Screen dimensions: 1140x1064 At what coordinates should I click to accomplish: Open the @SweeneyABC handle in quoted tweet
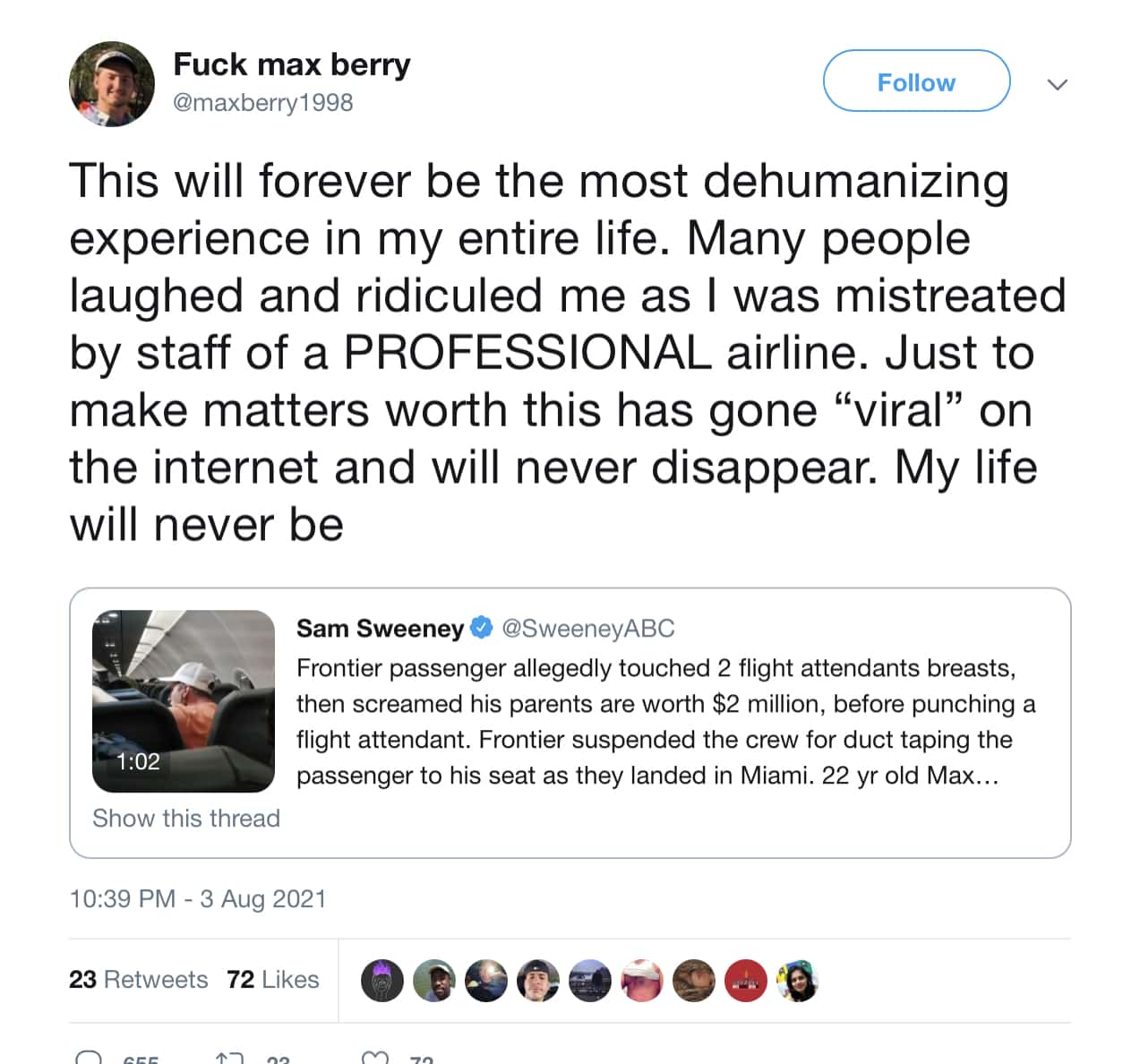[x=588, y=629]
